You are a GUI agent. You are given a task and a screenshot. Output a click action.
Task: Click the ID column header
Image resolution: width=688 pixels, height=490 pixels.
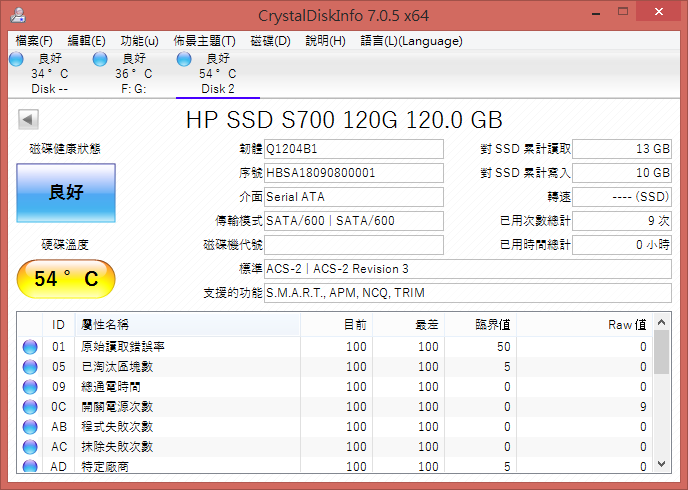(59, 325)
